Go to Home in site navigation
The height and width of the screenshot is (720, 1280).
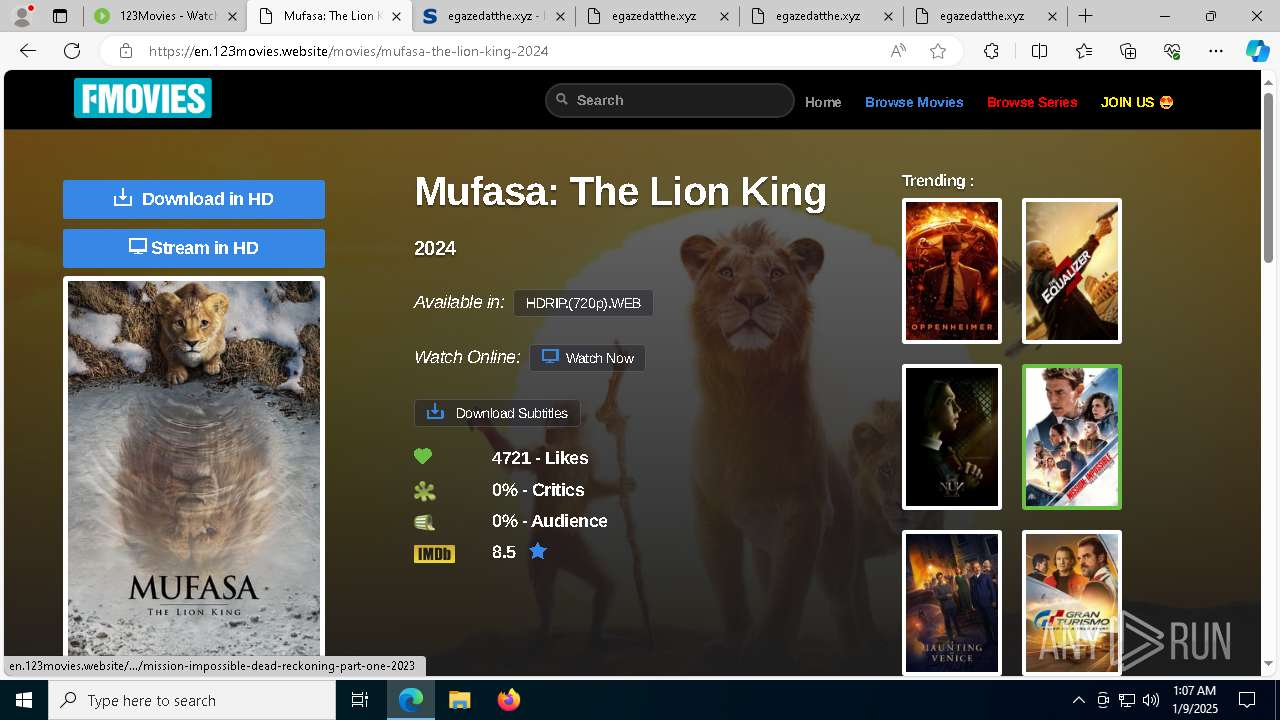[823, 102]
